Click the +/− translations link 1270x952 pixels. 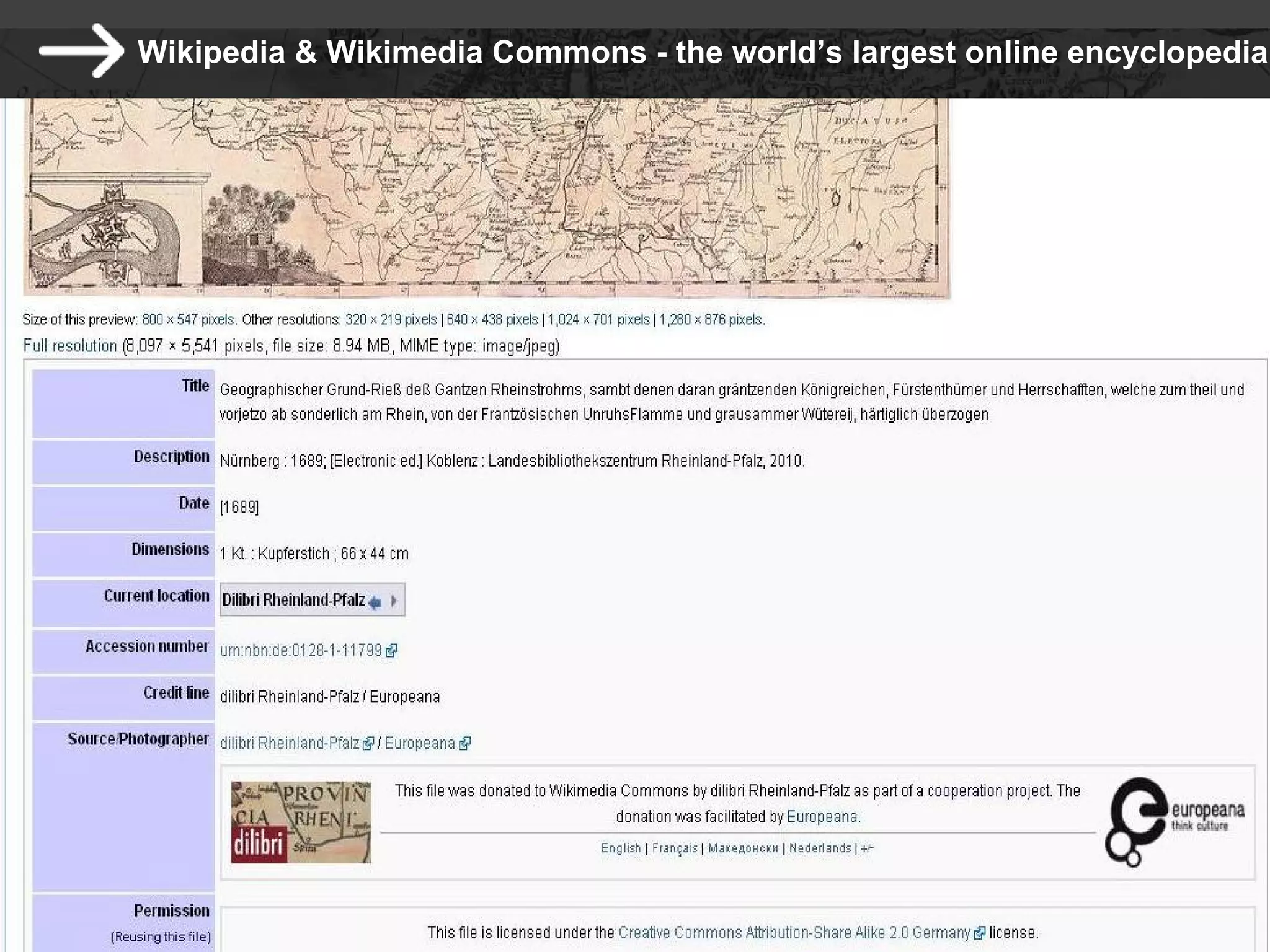[x=867, y=848]
